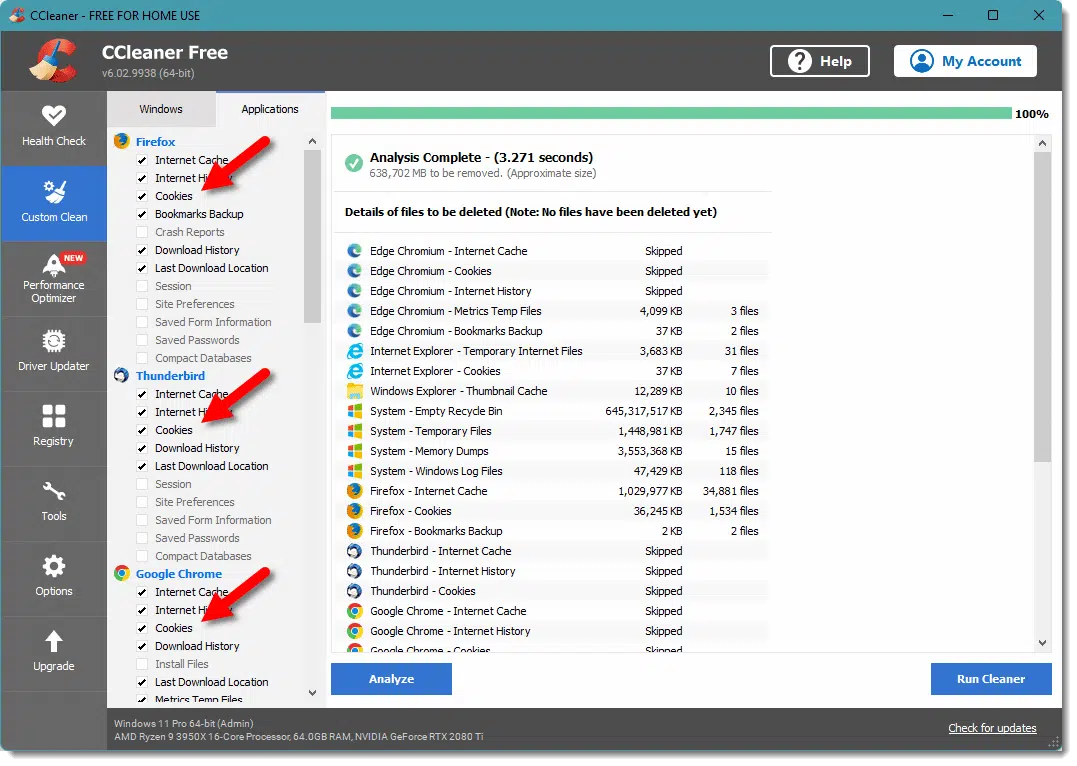Viewport: 1077px width, 766px height.
Task: Open the Tools section
Action: (54, 503)
